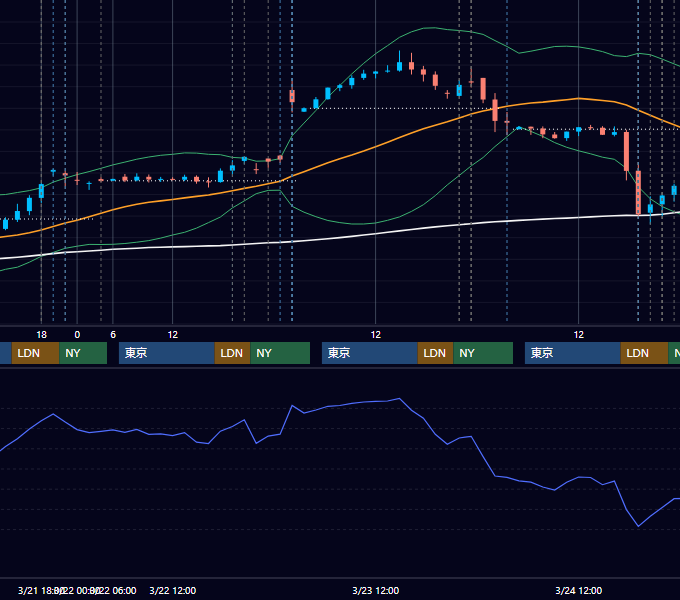Click the 3/22 12:00 date label
This screenshot has width=680, height=600.
pyautogui.click(x=173, y=590)
